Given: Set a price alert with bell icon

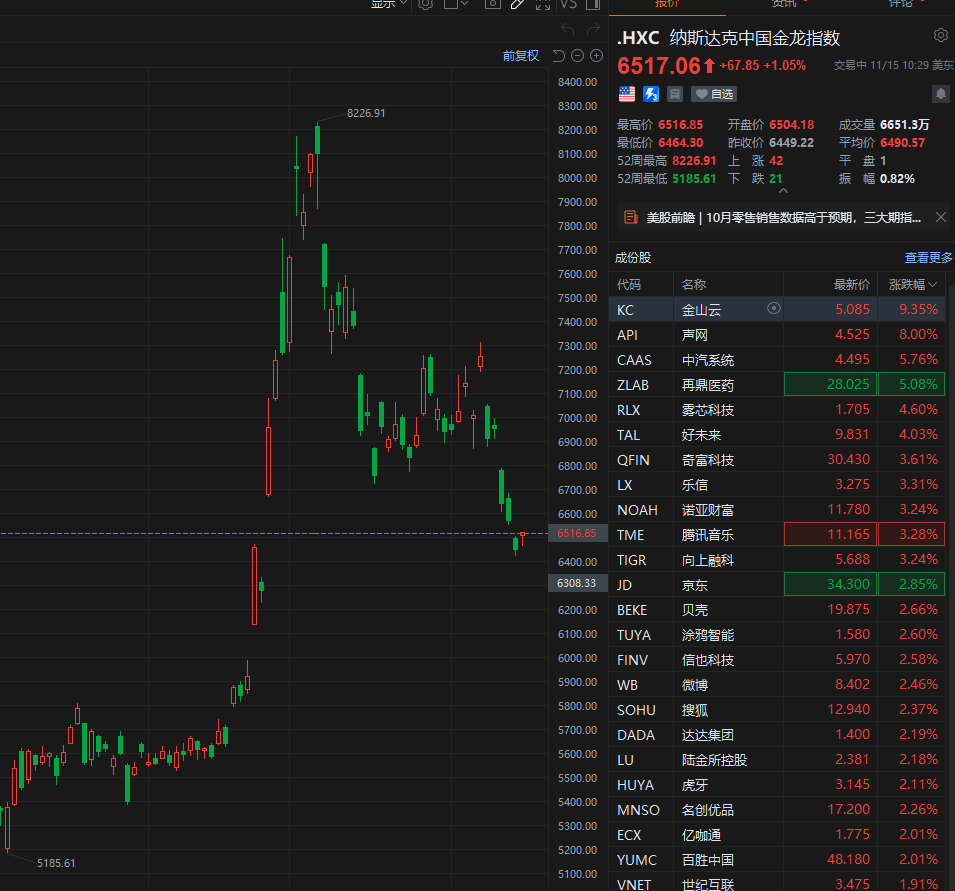Looking at the screenshot, I should pos(941,94).
